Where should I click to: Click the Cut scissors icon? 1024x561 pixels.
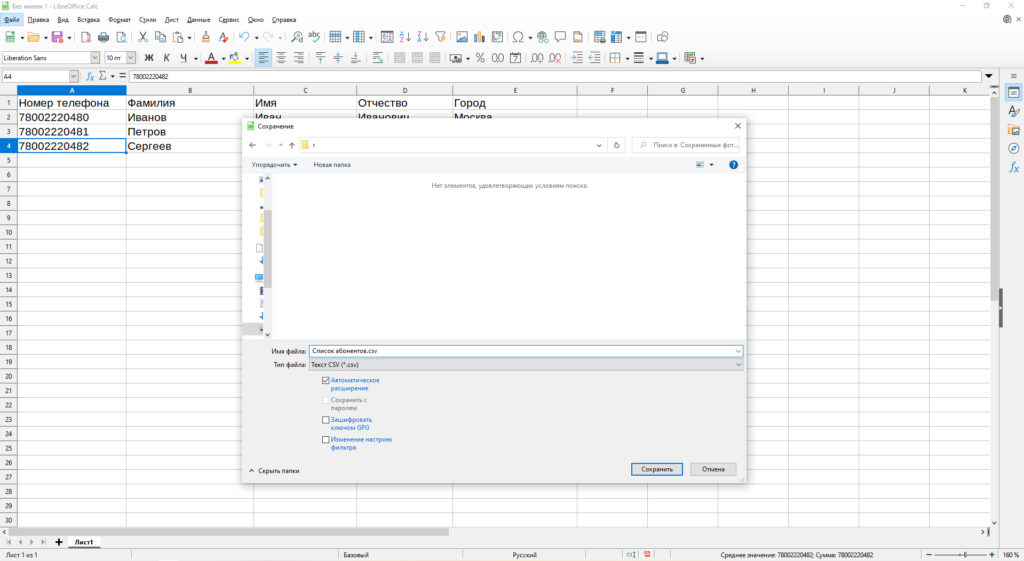coord(144,37)
